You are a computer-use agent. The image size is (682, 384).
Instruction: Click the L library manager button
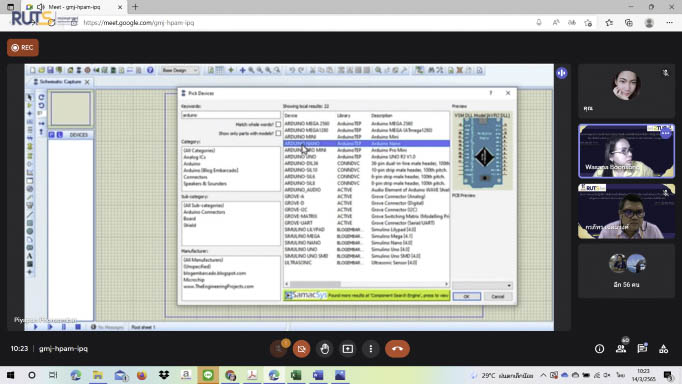point(60,135)
